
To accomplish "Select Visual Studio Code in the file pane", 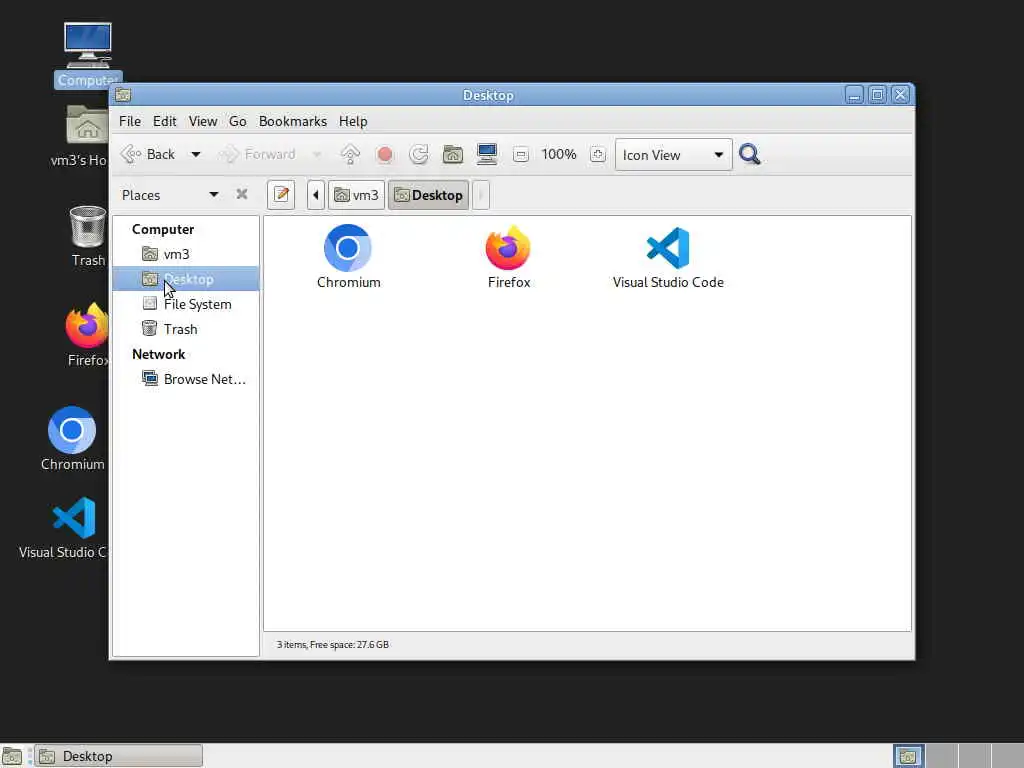I will pyautogui.click(x=668, y=257).
